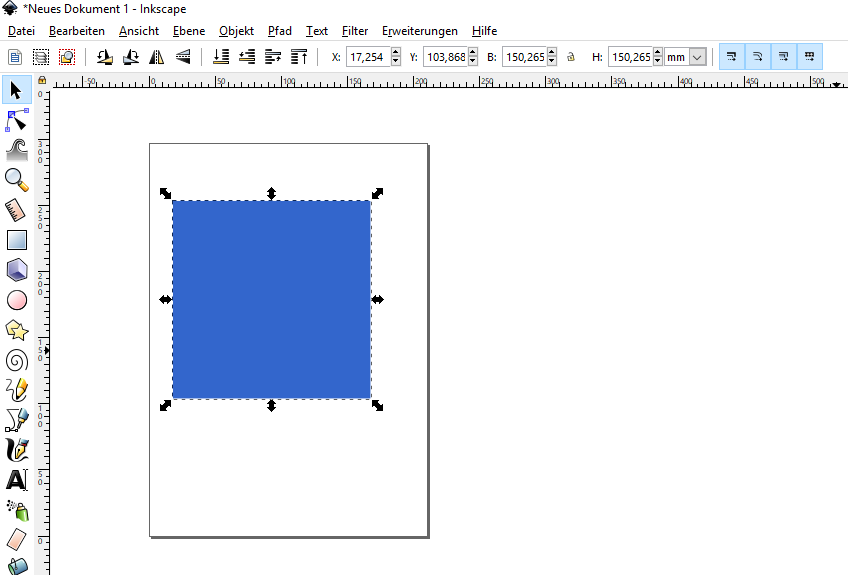Toggle moving gradients with object
This screenshot has width=848, height=575.
click(x=784, y=57)
